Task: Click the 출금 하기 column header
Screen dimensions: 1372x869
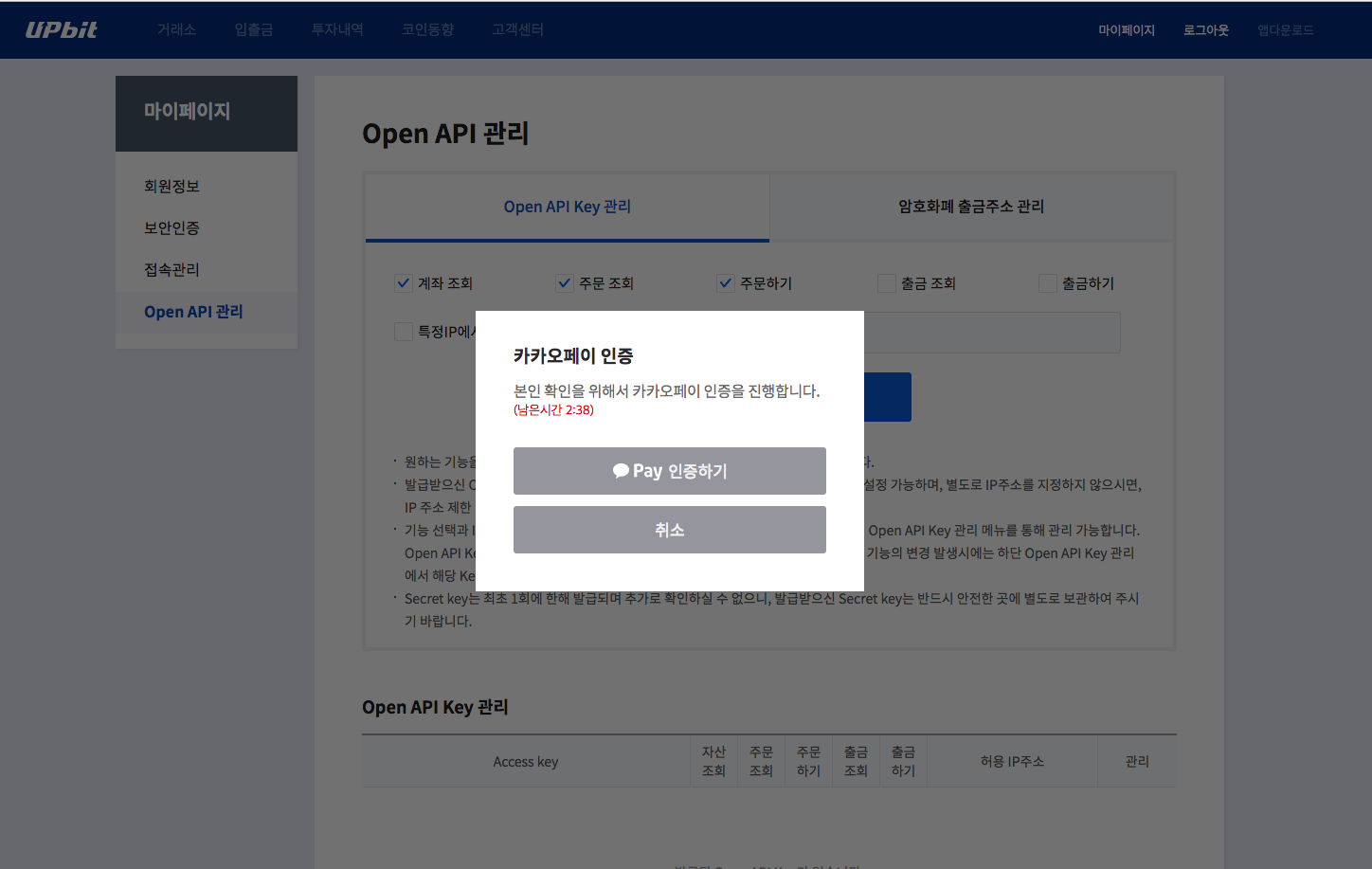Action: pyautogui.click(x=903, y=762)
